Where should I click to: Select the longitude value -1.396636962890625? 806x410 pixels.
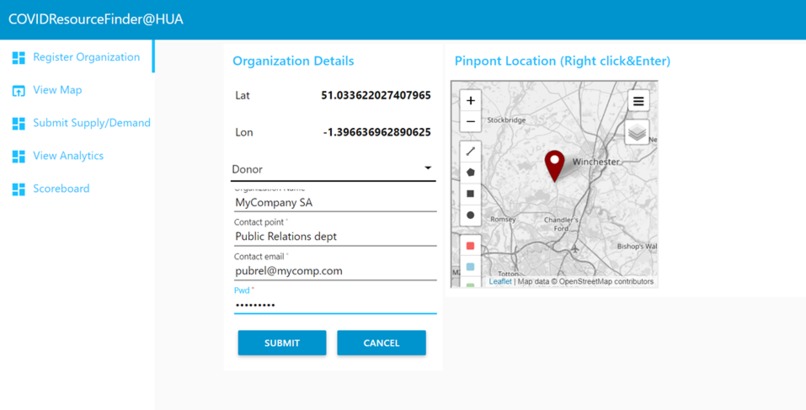pyautogui.click(x=377, y=132)
